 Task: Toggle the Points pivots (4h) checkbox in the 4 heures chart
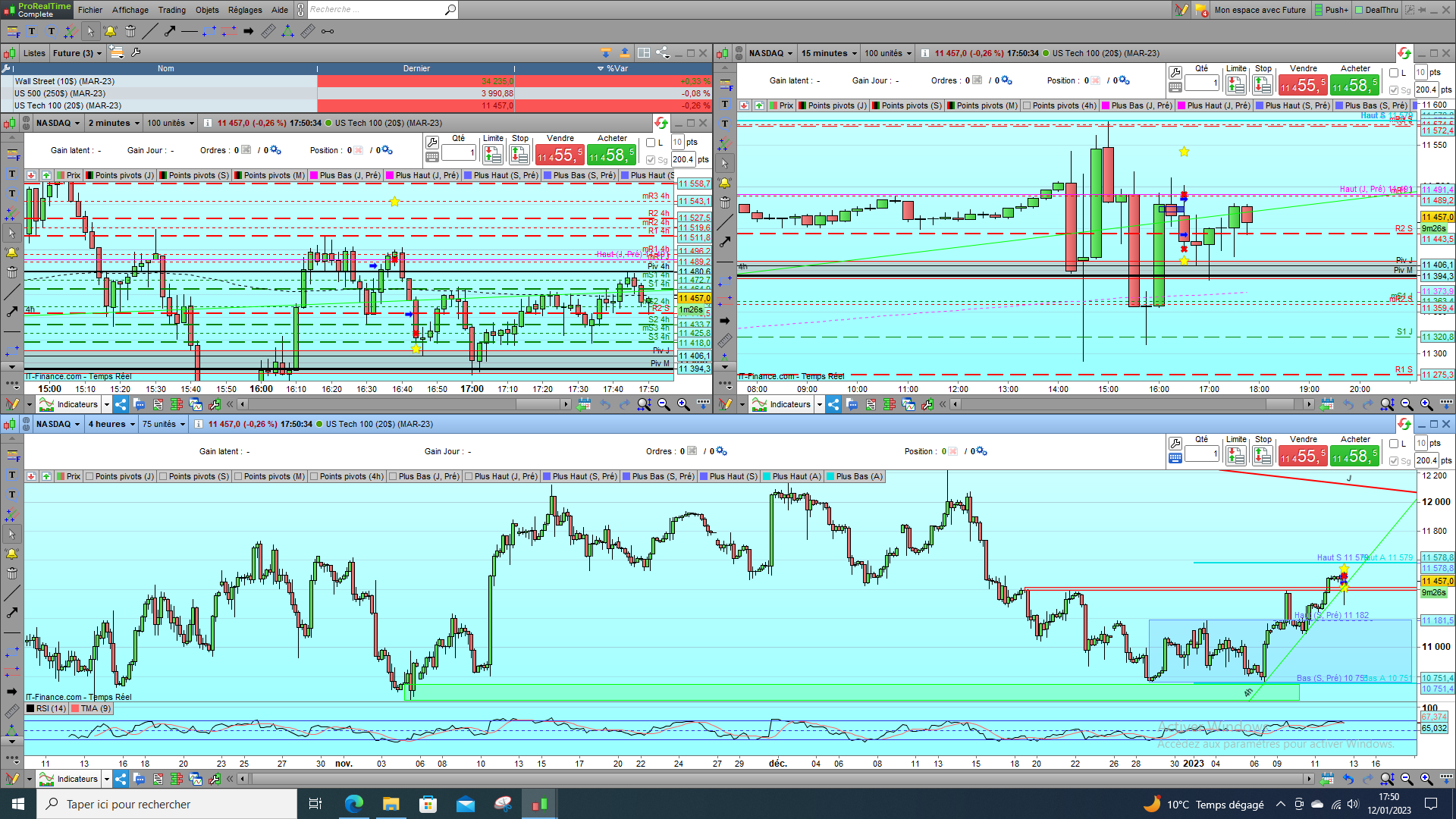314,476
